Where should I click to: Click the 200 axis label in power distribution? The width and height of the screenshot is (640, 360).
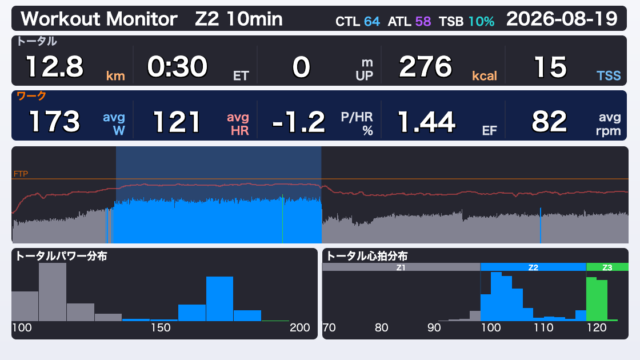click(300, 327)
